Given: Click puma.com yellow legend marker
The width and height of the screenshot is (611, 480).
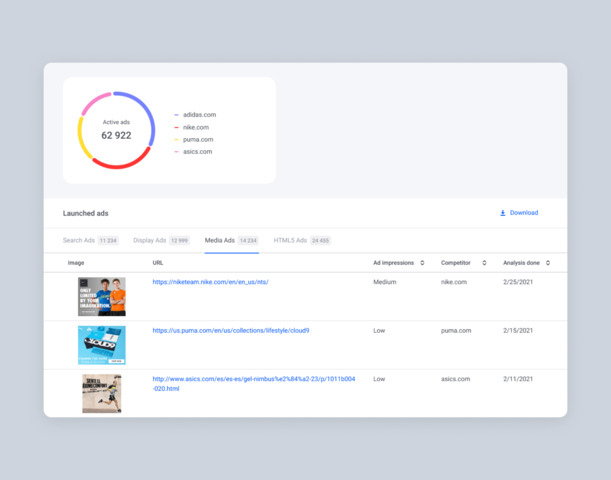Looking at the screenshot, I should pyautogui.click(x=177, y=139).
